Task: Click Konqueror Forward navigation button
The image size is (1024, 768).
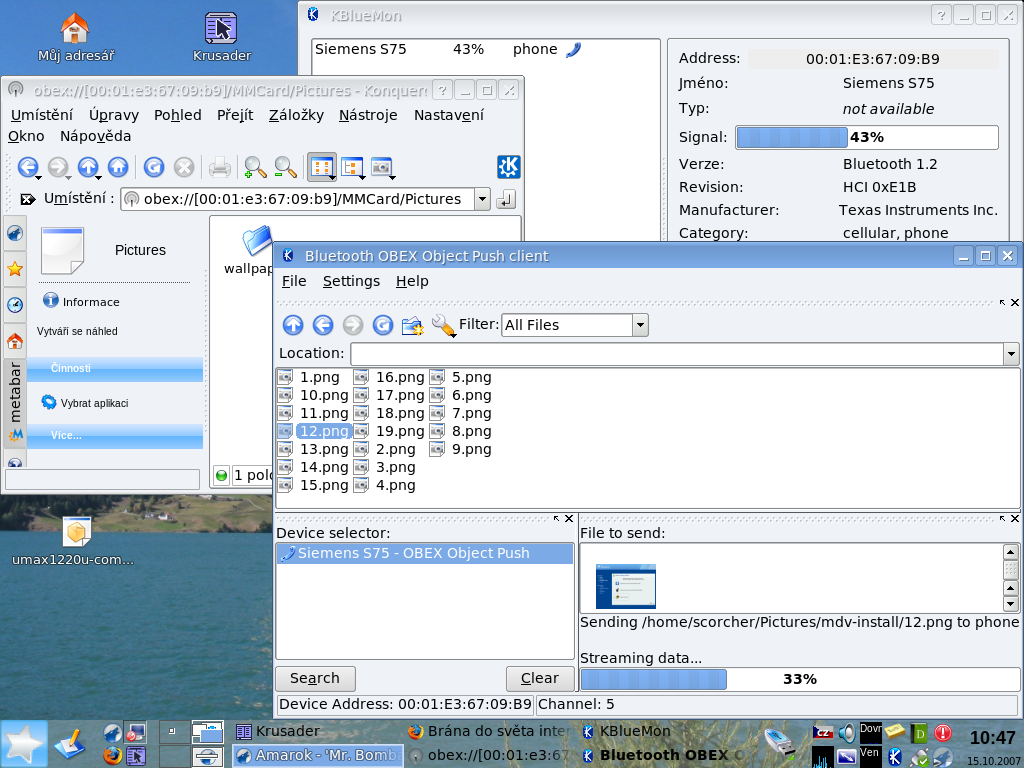Action: point(57,167)
